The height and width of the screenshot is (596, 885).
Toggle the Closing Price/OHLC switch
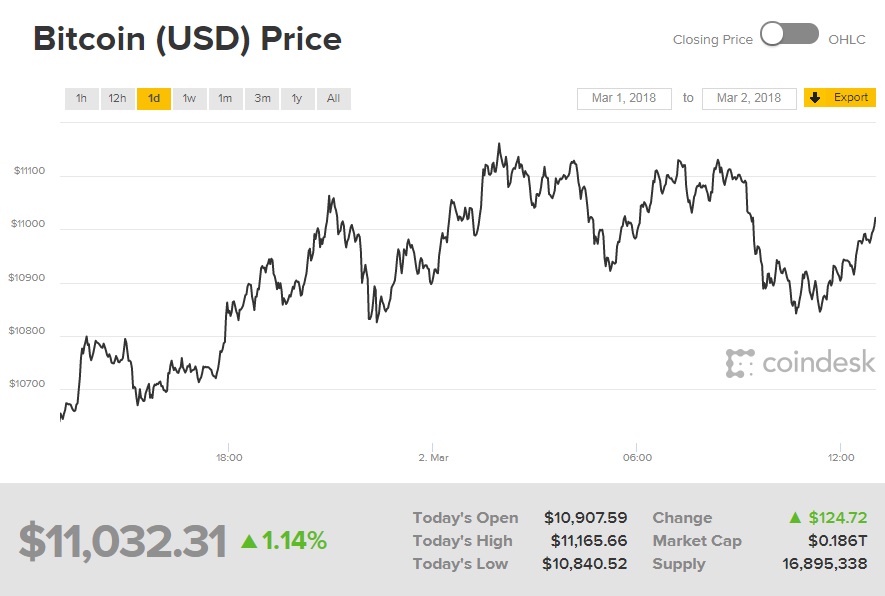click(x=789, y=35)
